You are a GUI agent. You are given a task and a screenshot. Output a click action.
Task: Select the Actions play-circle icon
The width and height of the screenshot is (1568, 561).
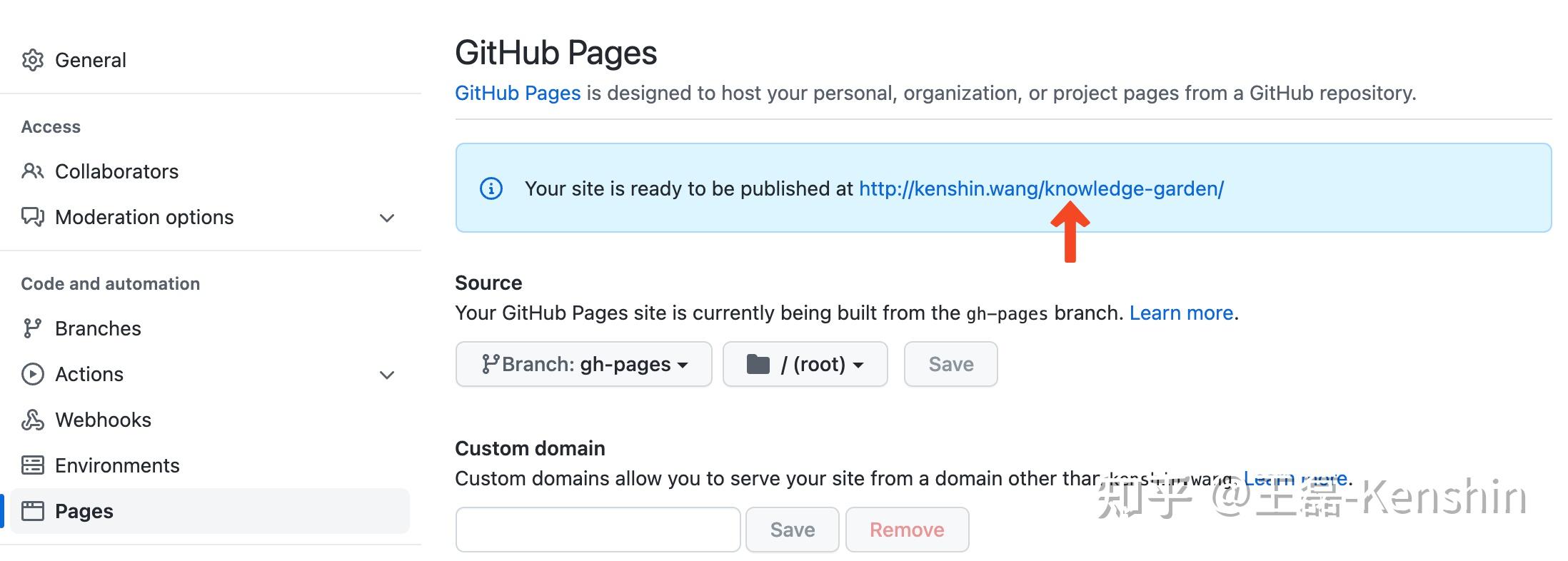[33, 374]
